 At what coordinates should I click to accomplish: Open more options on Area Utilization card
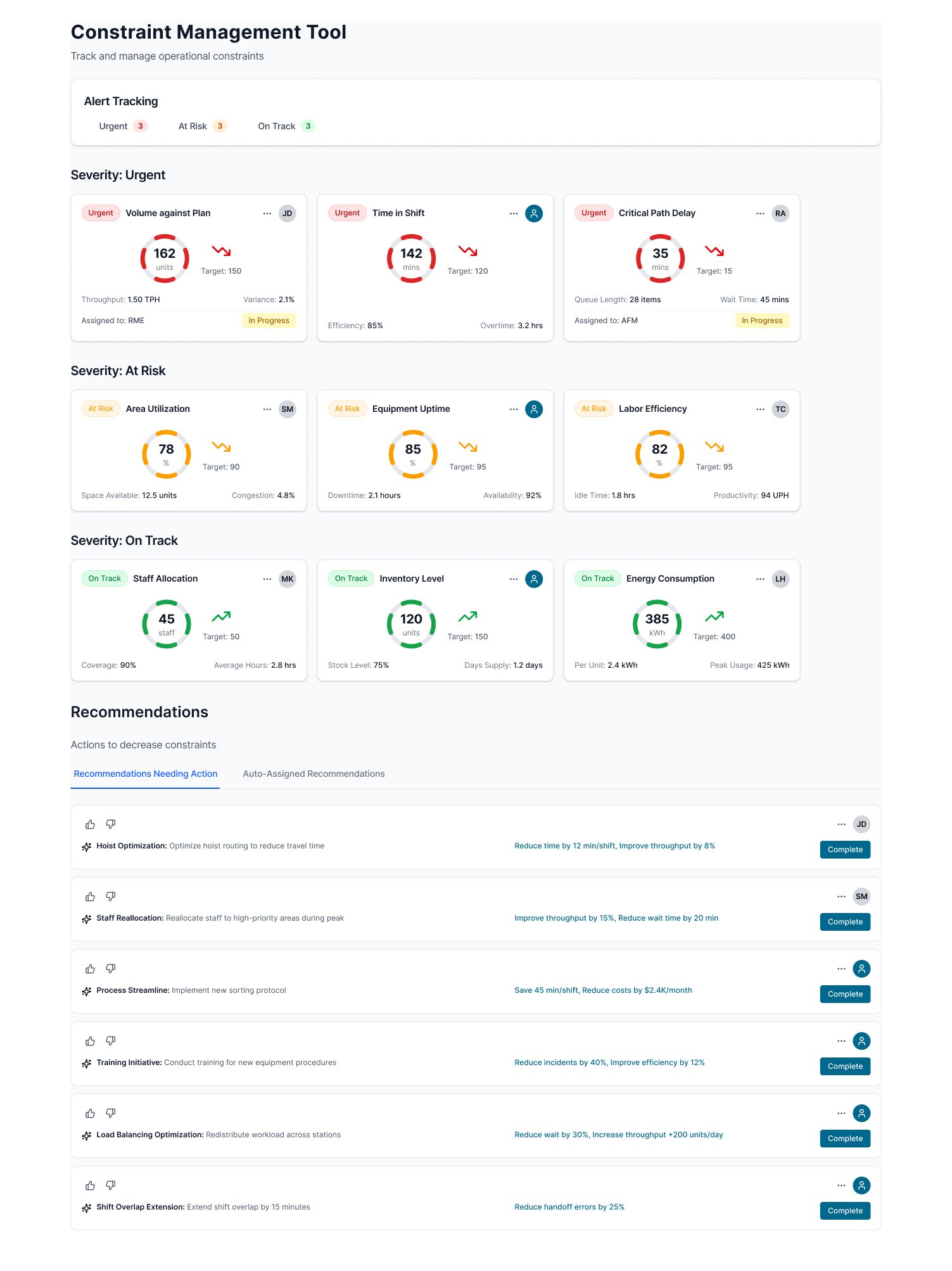click(x=267, y=409)
